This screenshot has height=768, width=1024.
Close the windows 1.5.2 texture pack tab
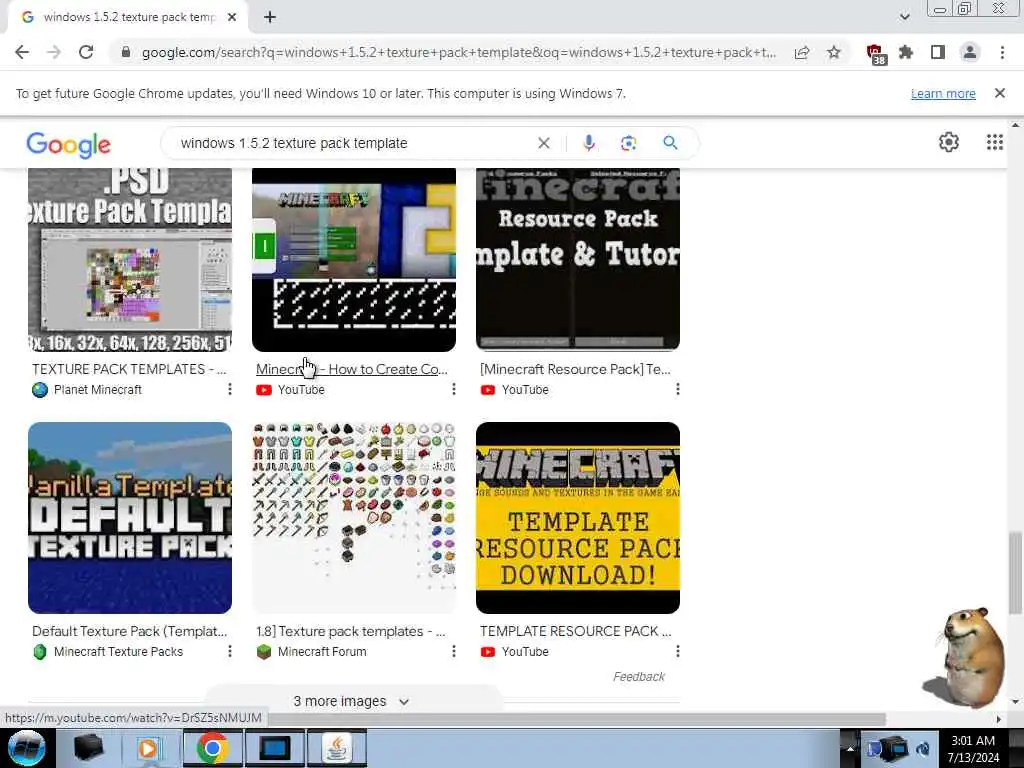pos(232,17)
